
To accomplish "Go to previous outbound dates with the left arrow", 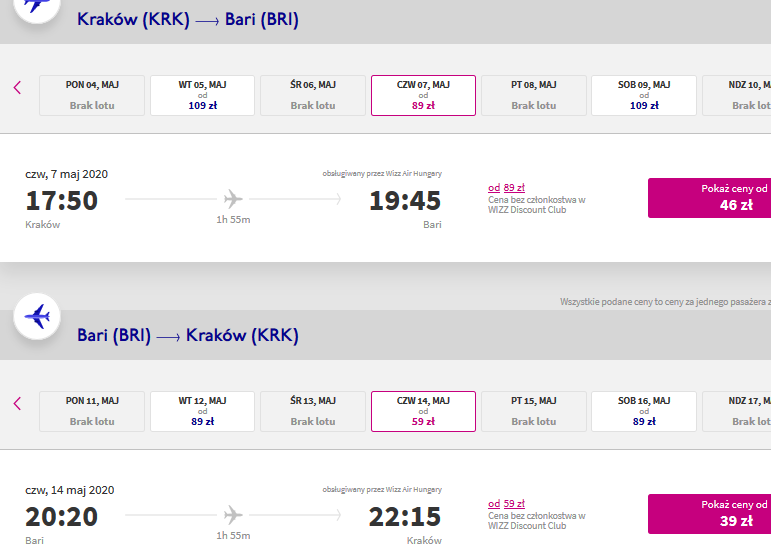I will click(17, 87).
